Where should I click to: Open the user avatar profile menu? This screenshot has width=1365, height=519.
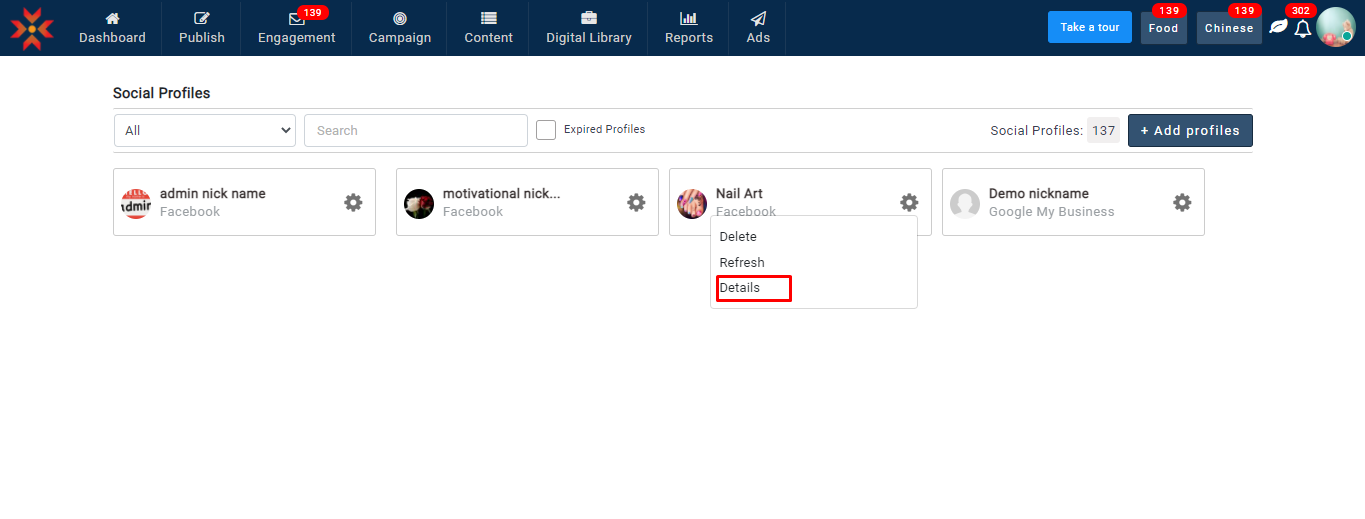tap(1335, 27)
